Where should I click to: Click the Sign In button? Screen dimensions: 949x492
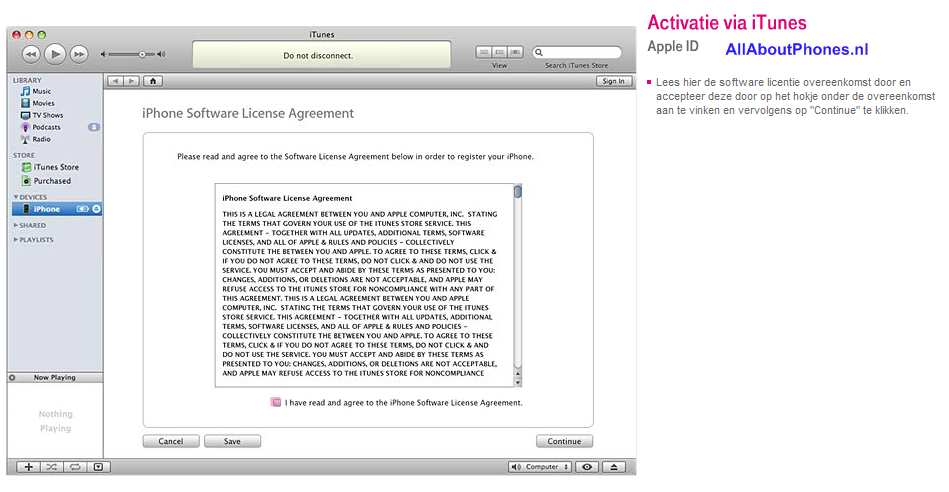click(613, 81)
